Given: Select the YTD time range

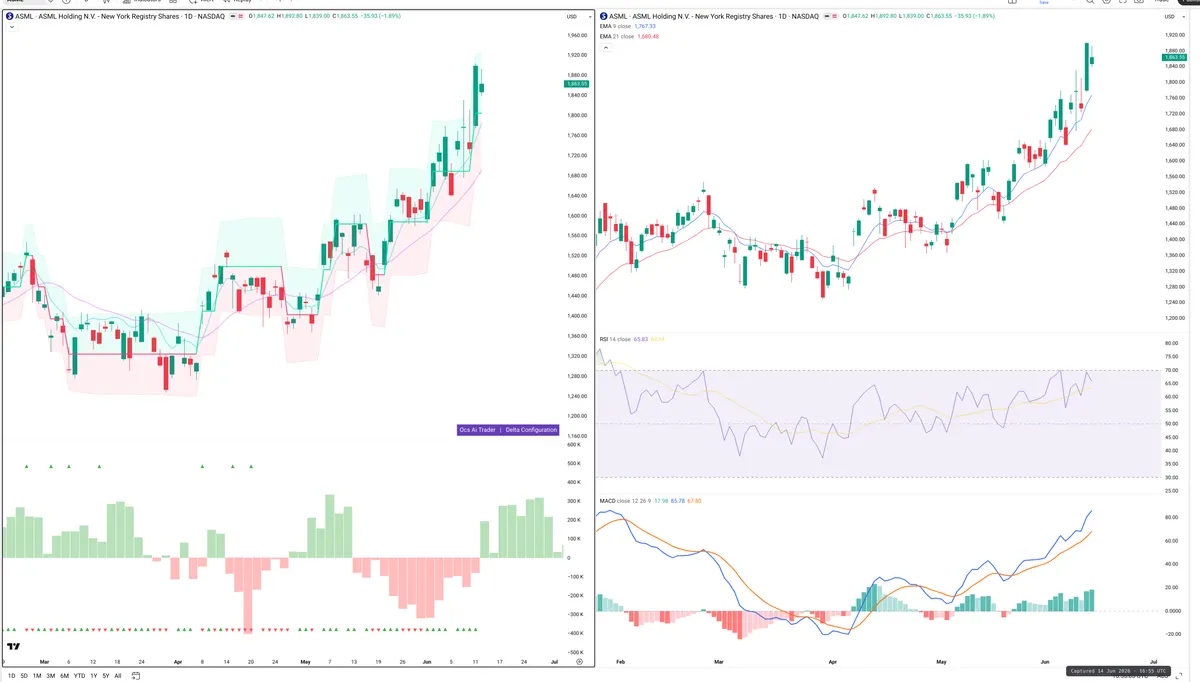Looking at the screenshot, I should [79, 675].
